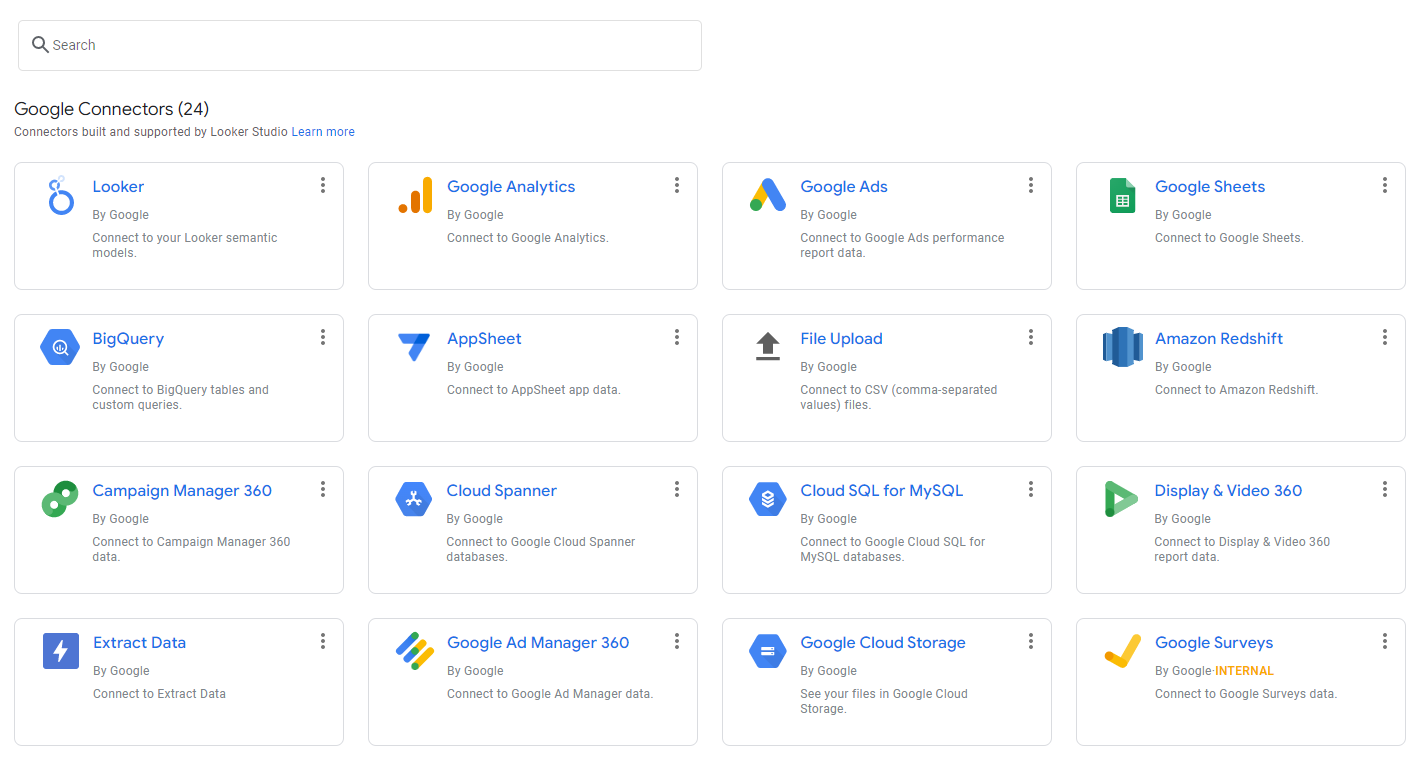
Task: Select the BigQuery connector title
Action: click(x=128, y=338)
